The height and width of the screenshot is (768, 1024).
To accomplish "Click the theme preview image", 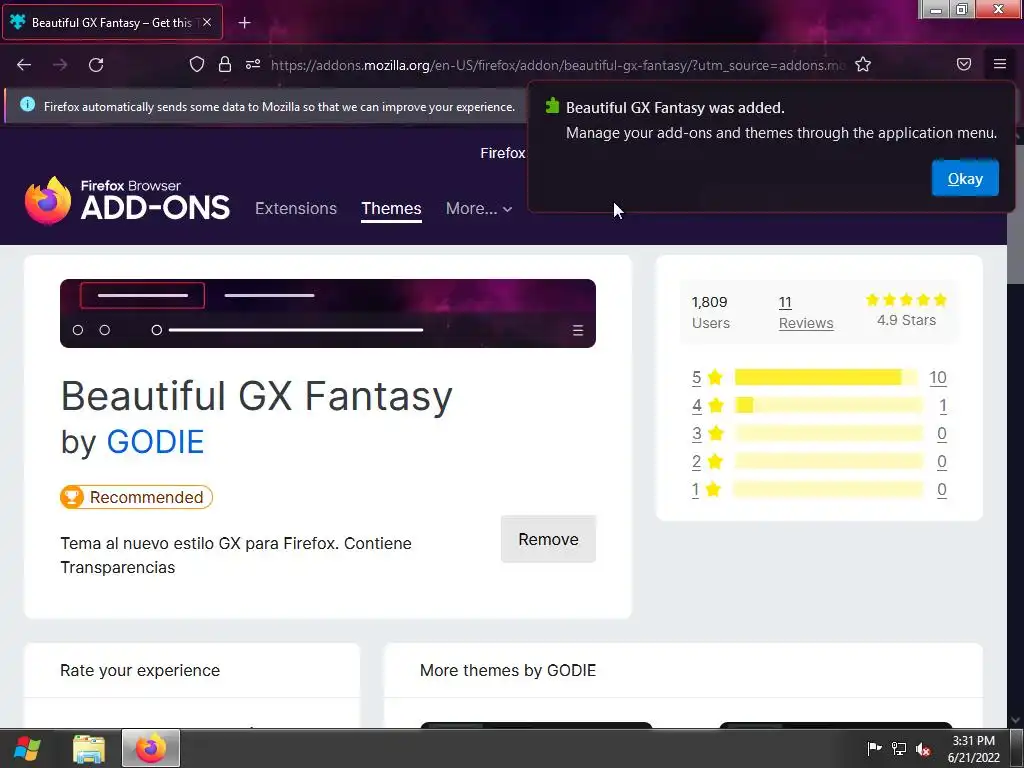I will coord(328,313).
